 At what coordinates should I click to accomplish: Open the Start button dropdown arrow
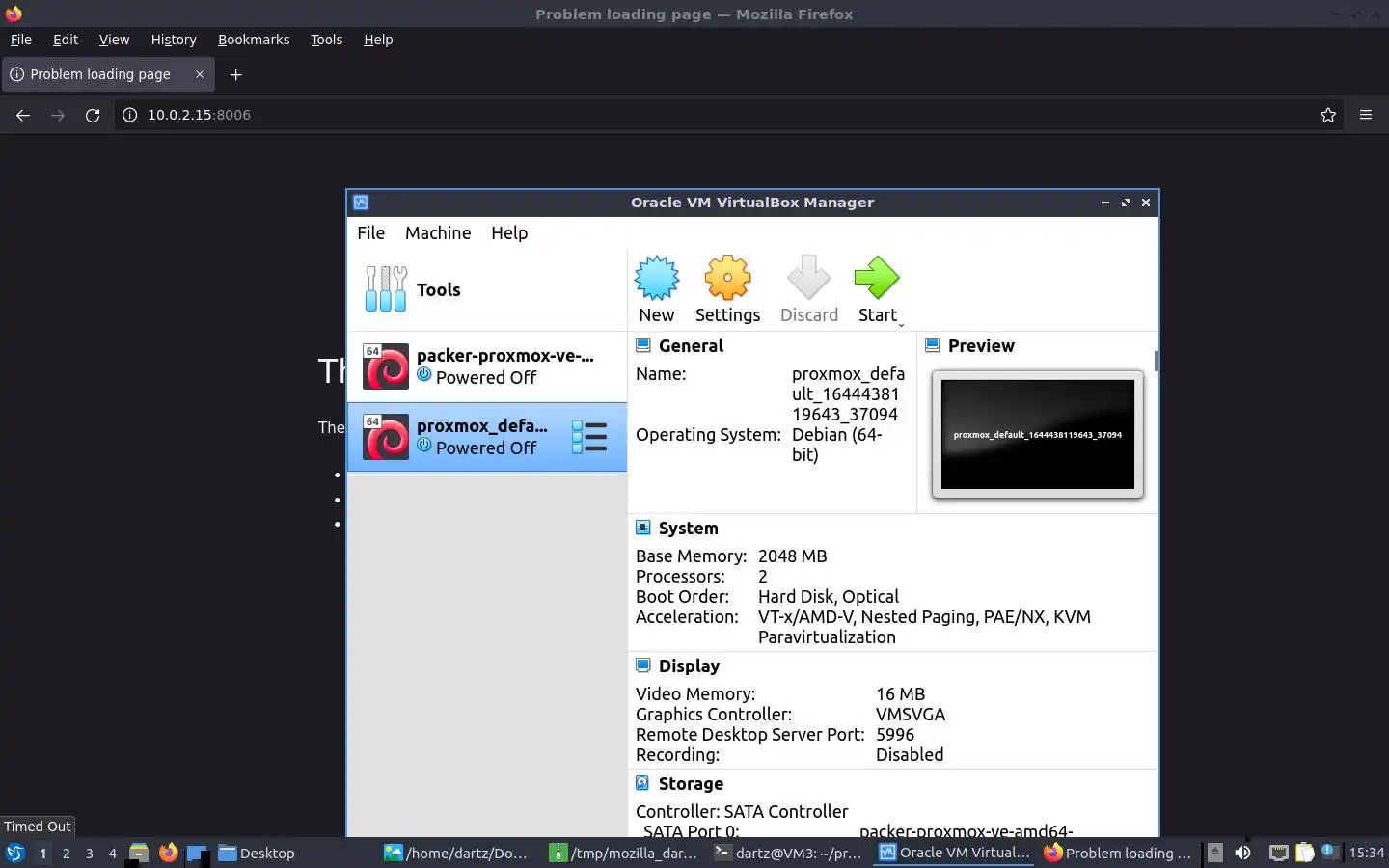[902, 325]
